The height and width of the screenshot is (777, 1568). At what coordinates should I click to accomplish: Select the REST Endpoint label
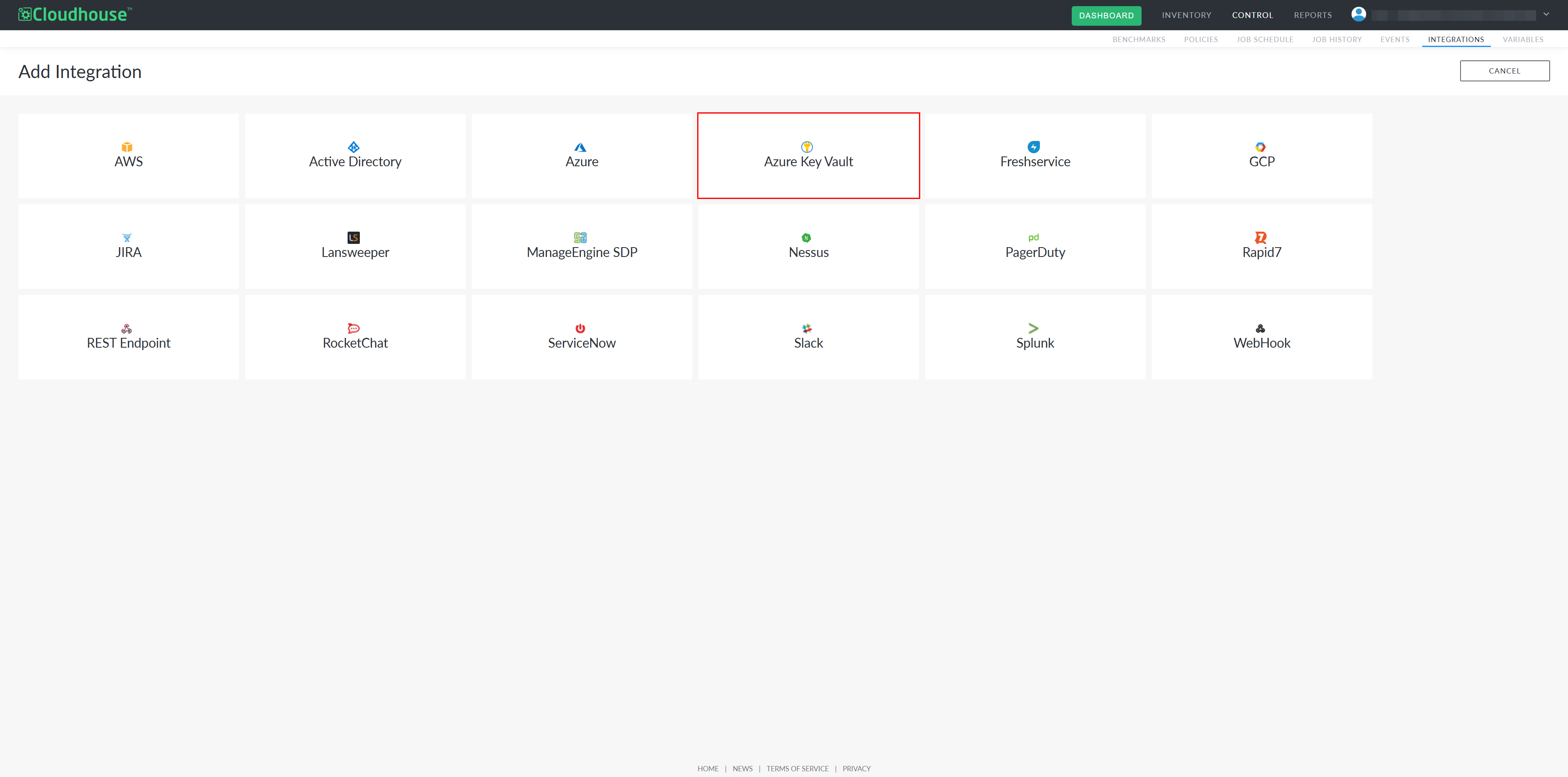tap(128, 344)
